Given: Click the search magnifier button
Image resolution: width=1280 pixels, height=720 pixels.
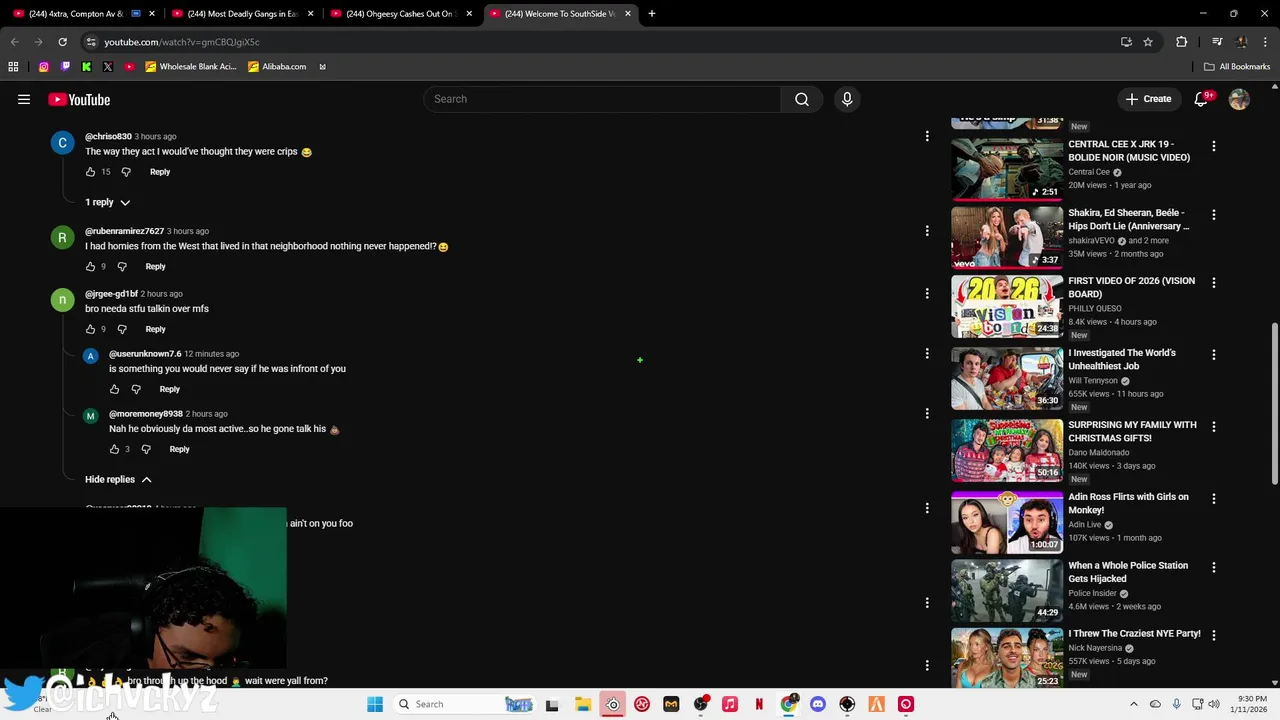Looking at the screenshot, I should 801,99.
